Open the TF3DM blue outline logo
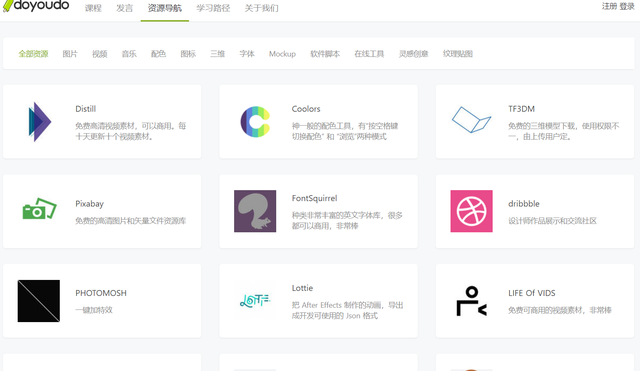 pos(471,120)
